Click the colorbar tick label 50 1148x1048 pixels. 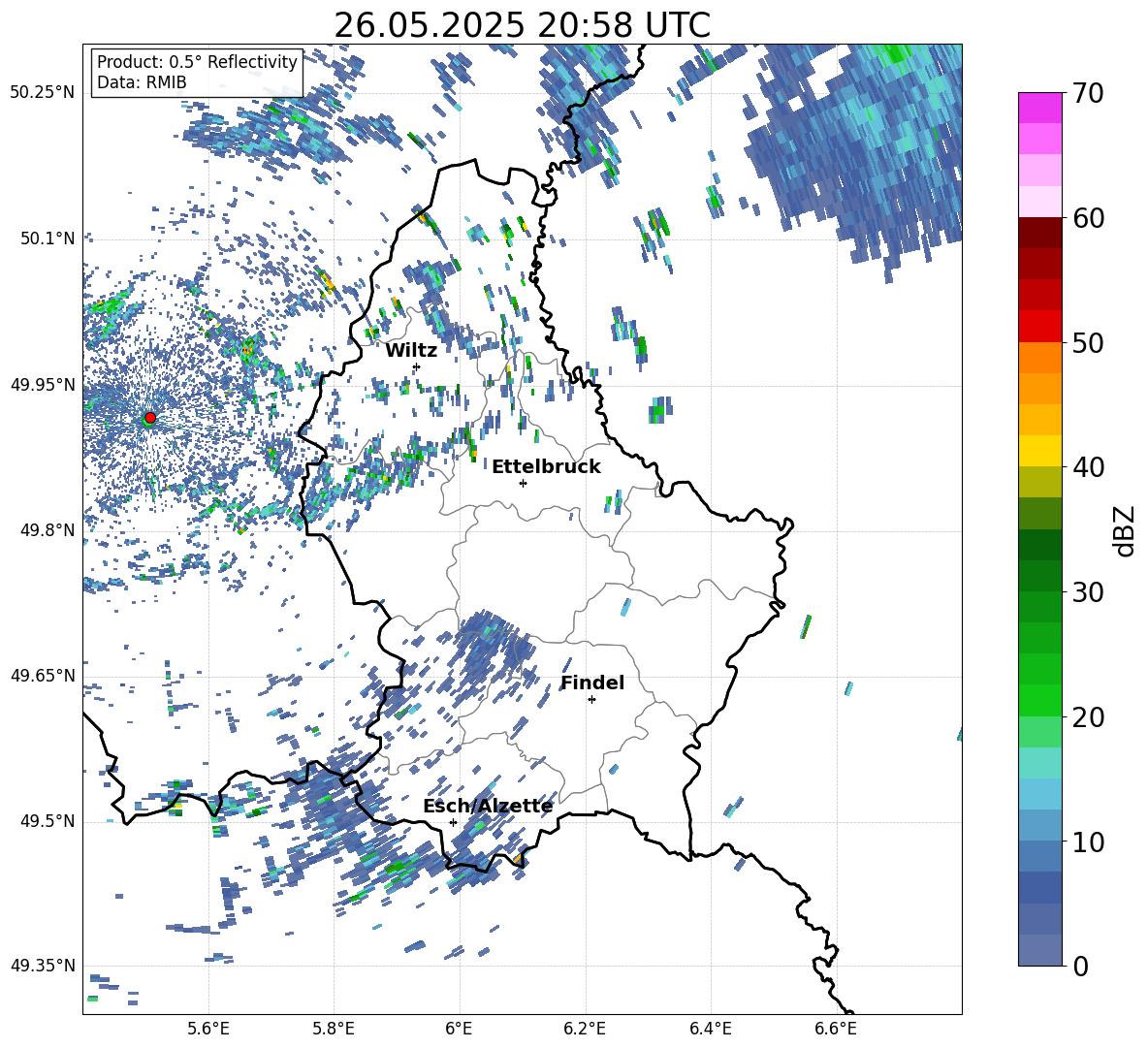tap(1088, 342)
